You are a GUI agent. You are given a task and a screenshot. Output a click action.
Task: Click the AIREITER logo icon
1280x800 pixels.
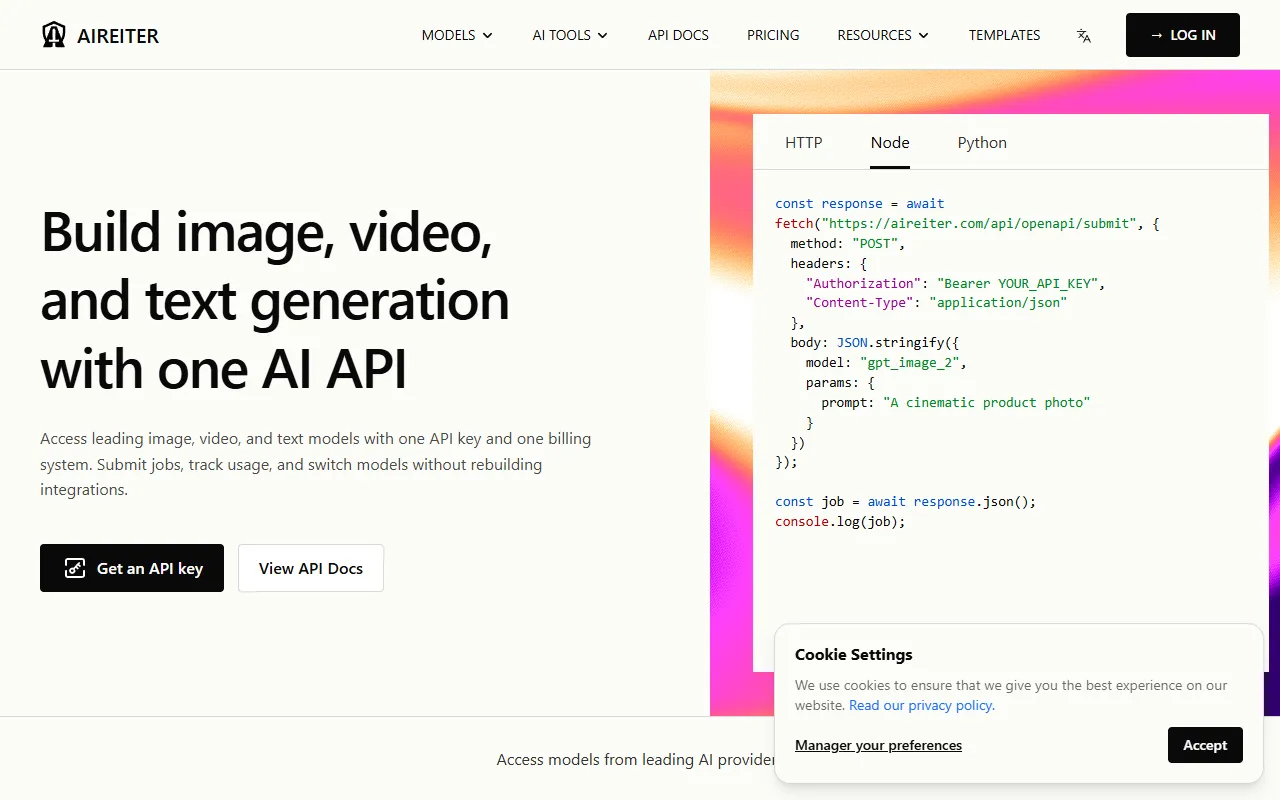click(54, 35)
